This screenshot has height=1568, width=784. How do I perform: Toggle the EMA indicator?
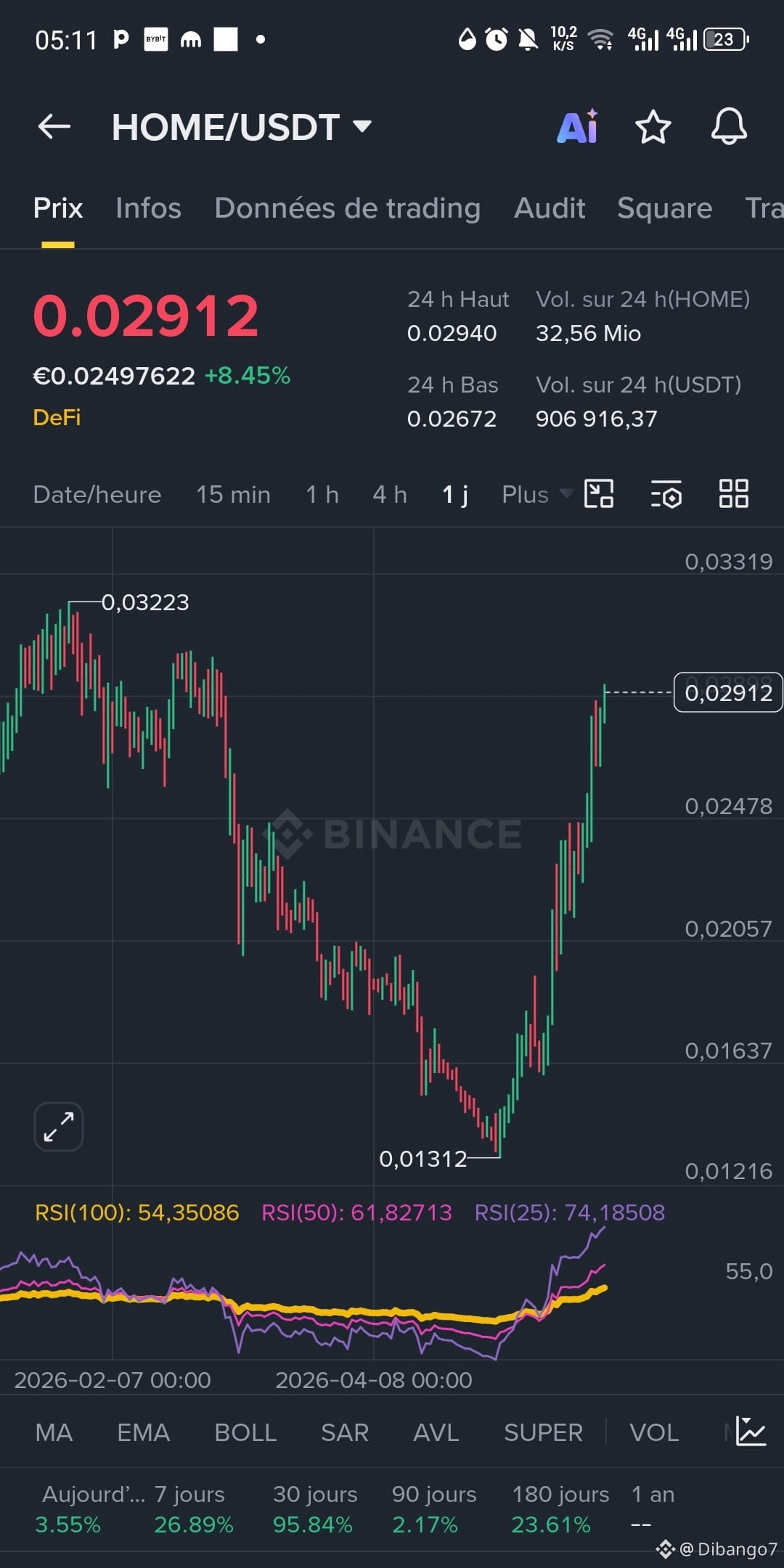click(x=143, y=1432)
